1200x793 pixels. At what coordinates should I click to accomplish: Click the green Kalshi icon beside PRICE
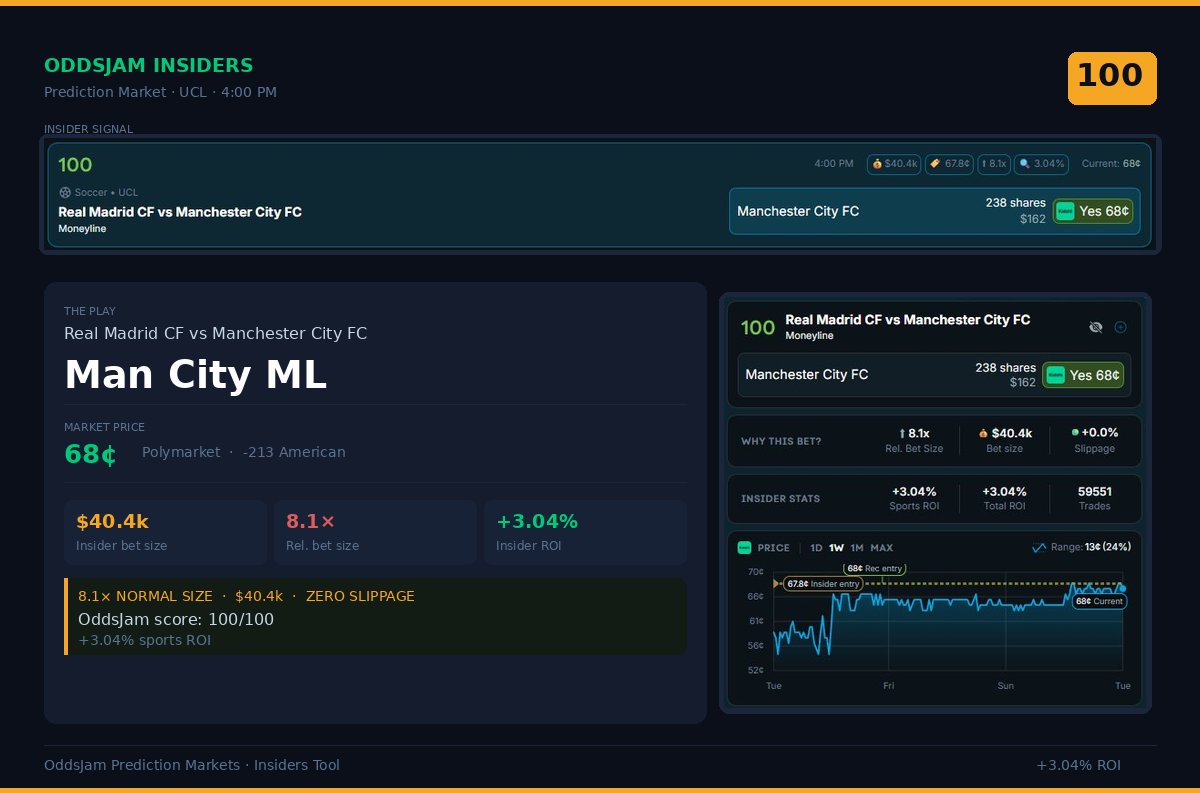click(744, 548)
